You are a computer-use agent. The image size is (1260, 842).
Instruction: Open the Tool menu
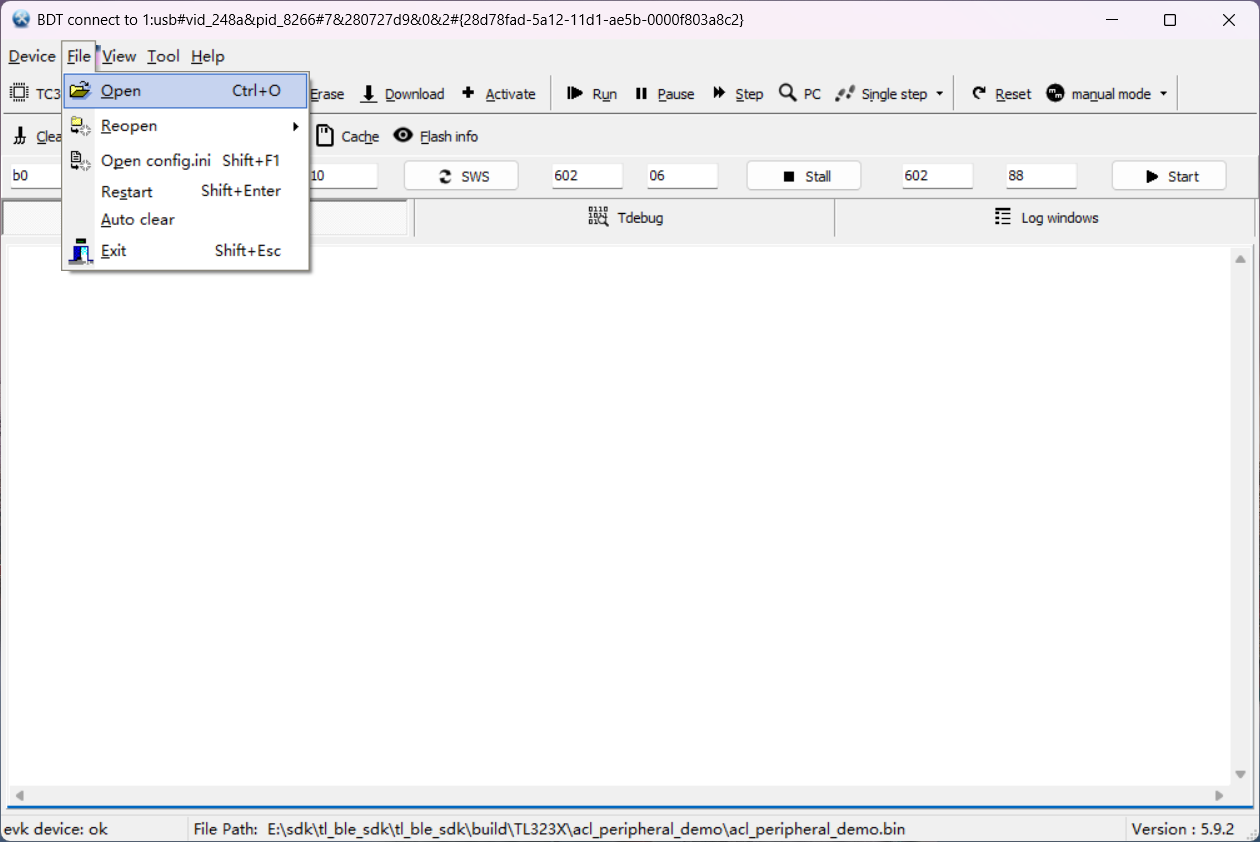pyautogui.click(x=163, y=56)
